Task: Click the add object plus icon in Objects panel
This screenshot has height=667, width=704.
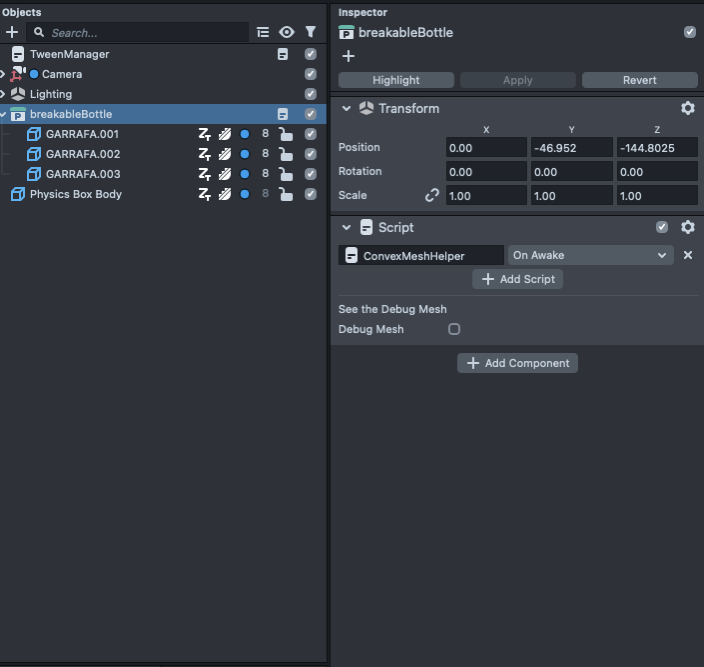Action: 12,33
